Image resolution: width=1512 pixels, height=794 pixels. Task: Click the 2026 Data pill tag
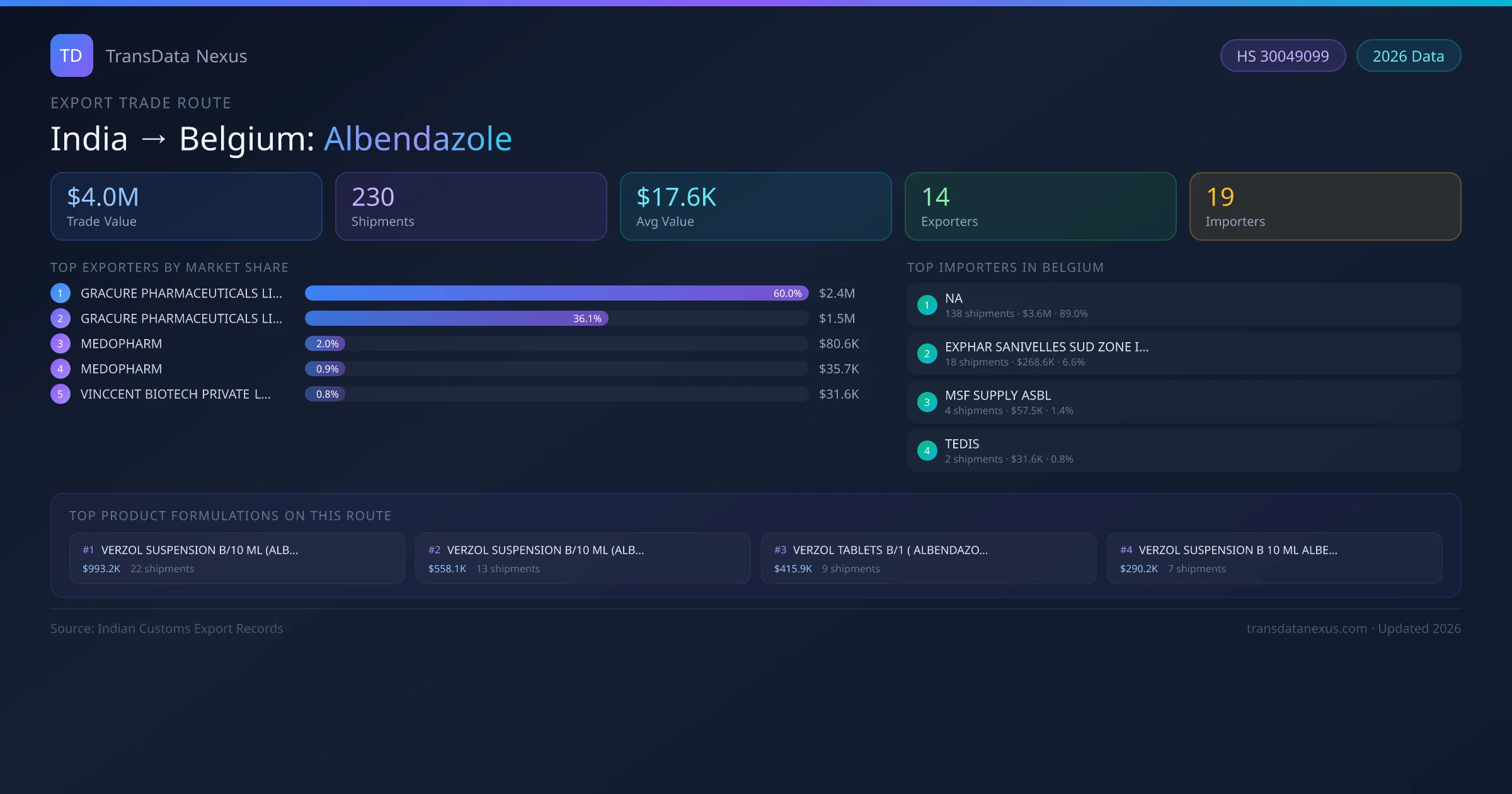point(1408,56)
